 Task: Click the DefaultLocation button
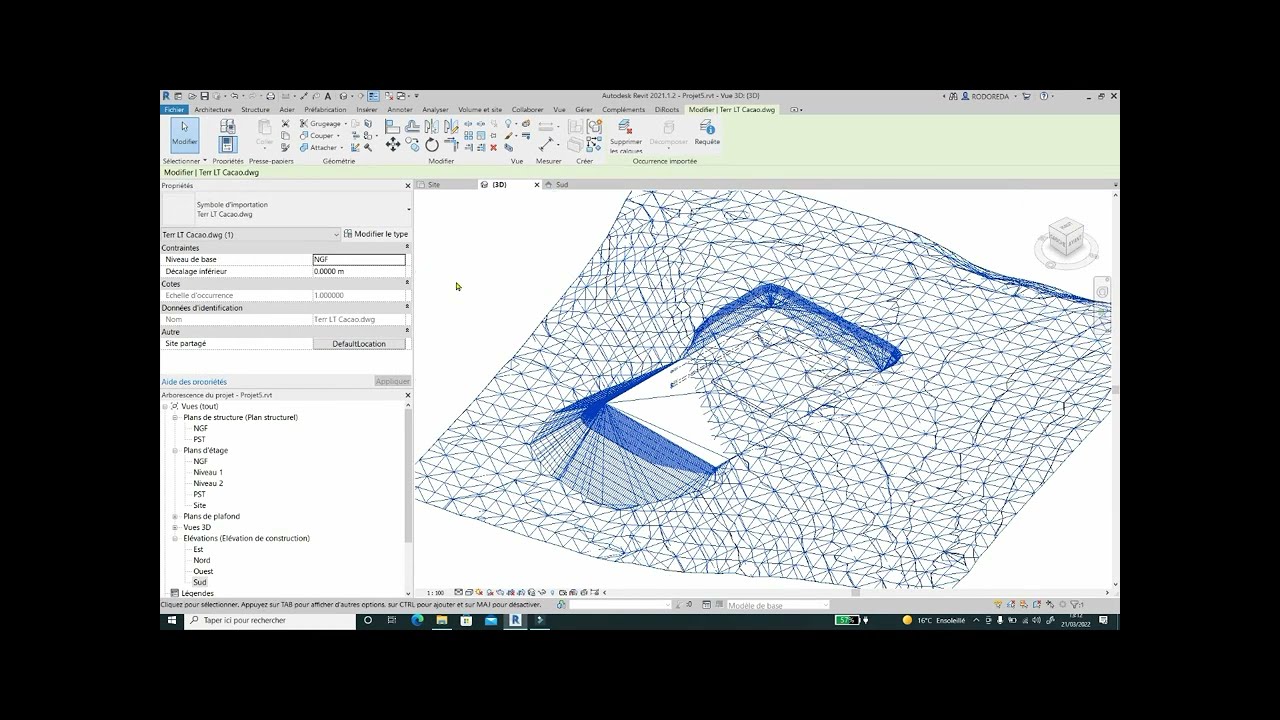[359, 343]
